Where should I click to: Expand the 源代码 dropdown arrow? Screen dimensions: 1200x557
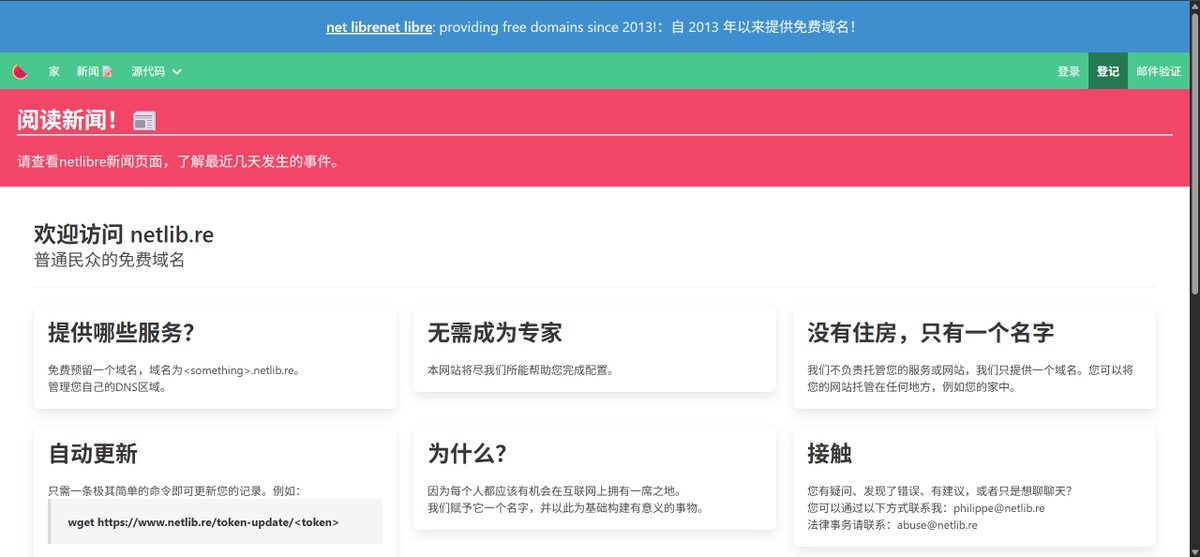pyautogui.click(x=177, y=71)
